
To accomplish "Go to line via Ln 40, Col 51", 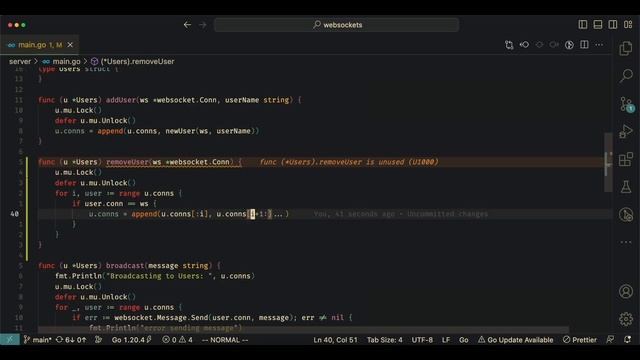I will [336, 340].
